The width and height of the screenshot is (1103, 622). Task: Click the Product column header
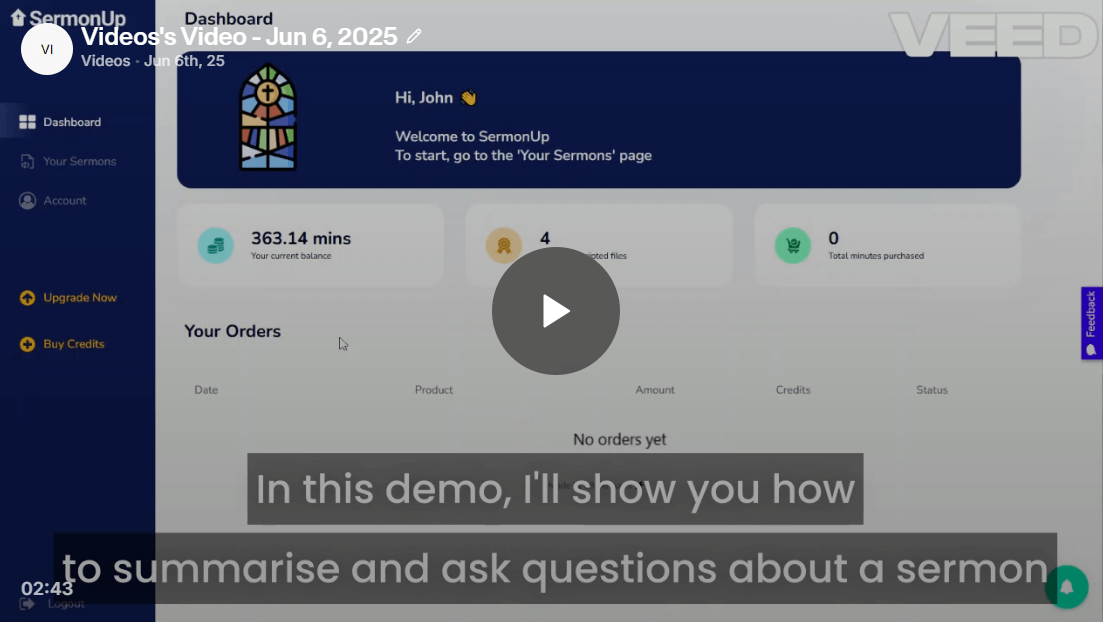coord(434,390)
